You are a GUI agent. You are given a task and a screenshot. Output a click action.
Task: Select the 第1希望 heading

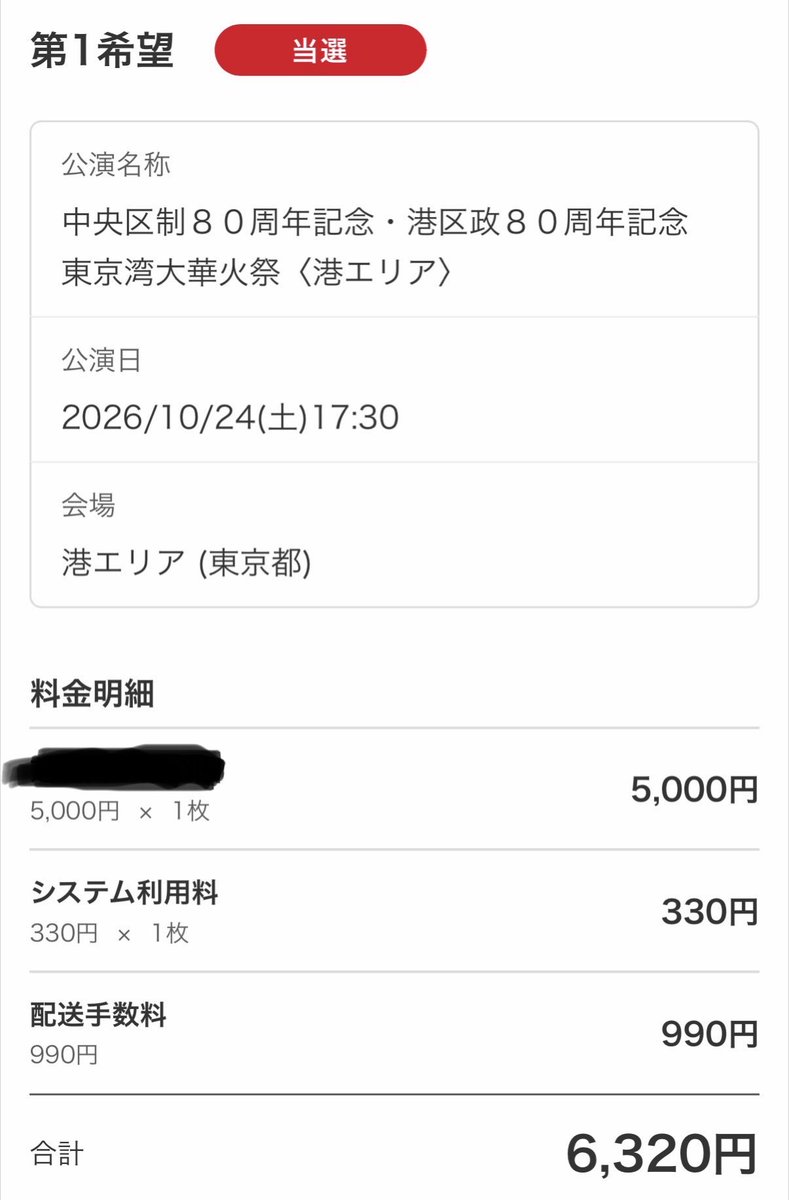point(102,51)
